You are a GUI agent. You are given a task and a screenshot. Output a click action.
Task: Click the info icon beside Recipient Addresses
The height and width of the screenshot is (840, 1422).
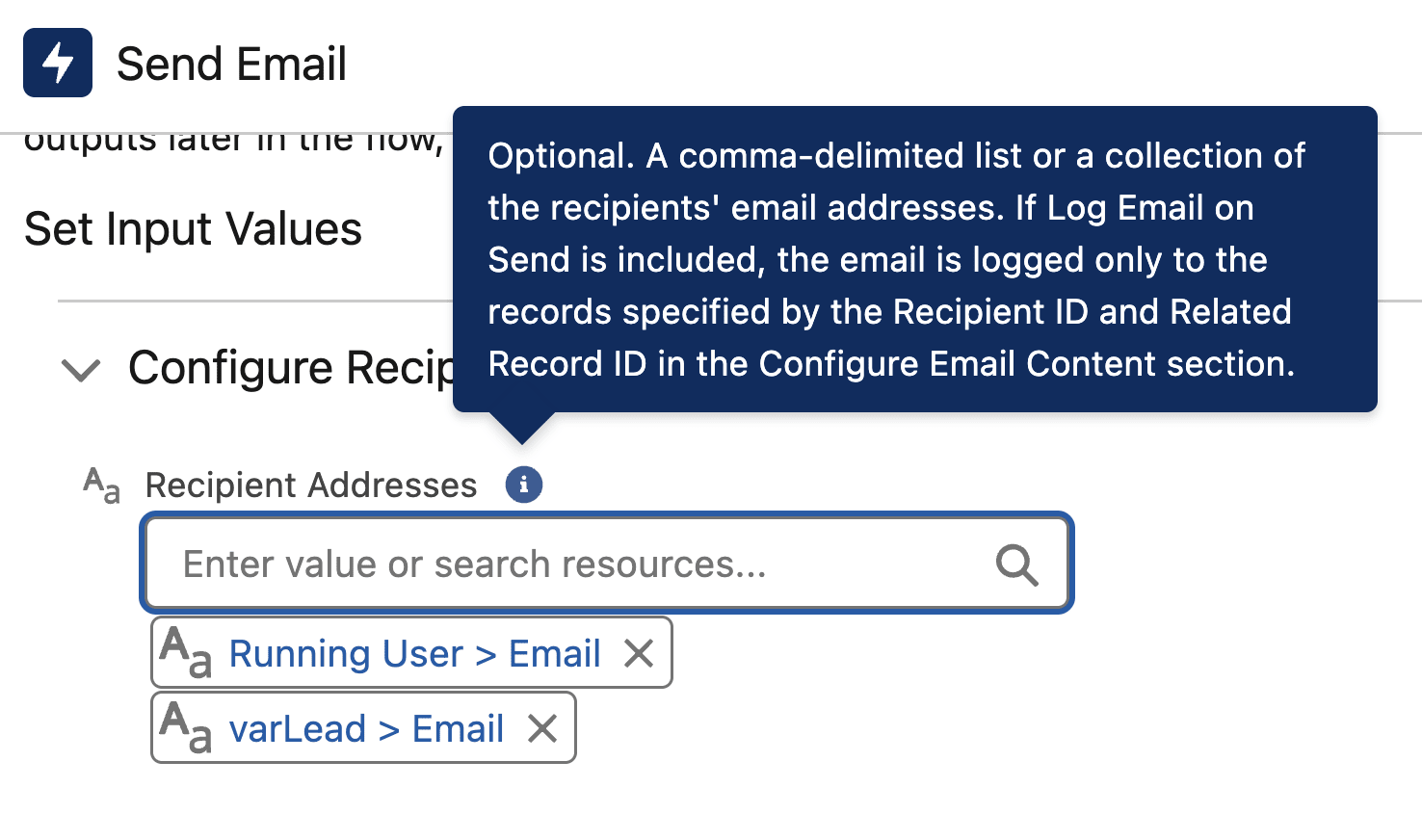pyautogui.click(x=524, y=485)
